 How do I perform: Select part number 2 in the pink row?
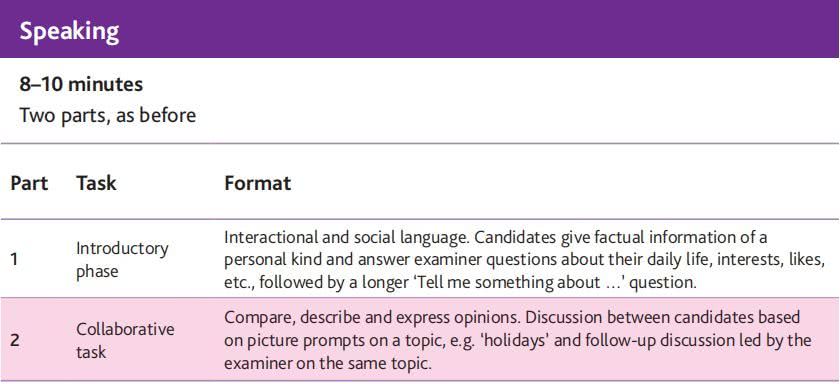(14, 341)
